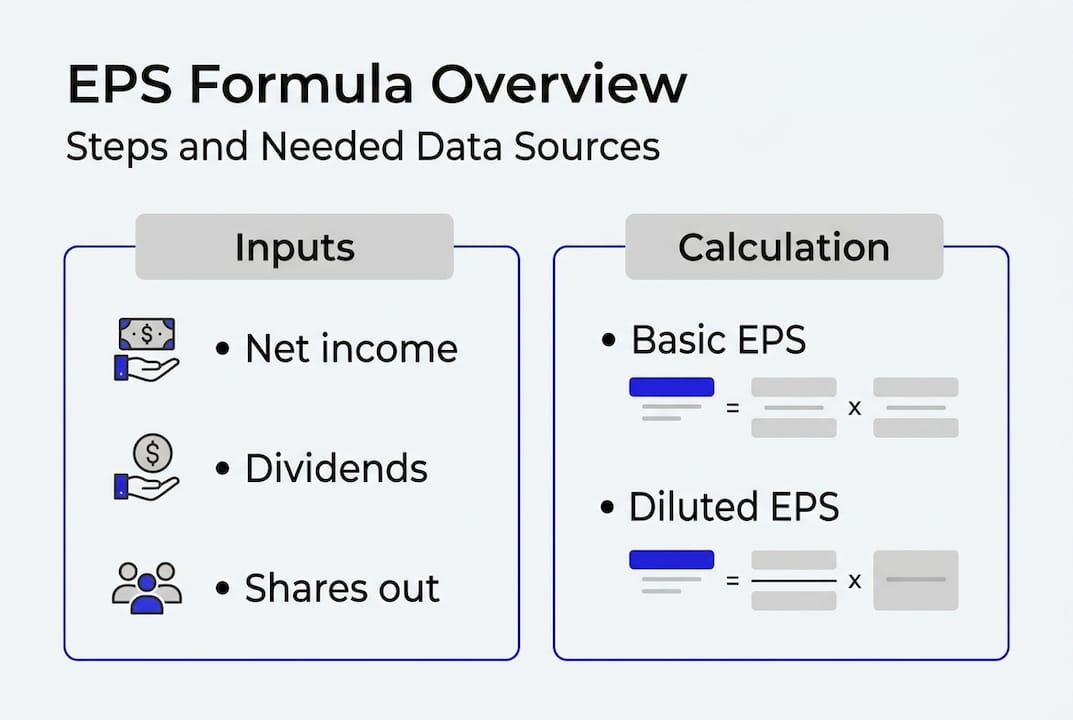Click the cash-in-hand icon beside Net income
1073x720 pixels.
click(x=146, y=349)
